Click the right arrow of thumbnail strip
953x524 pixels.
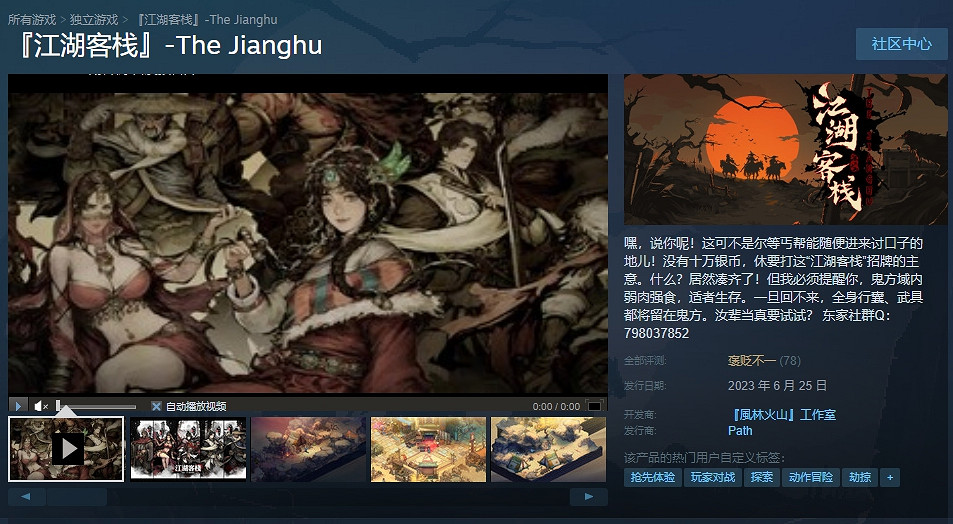click(588, 497)
